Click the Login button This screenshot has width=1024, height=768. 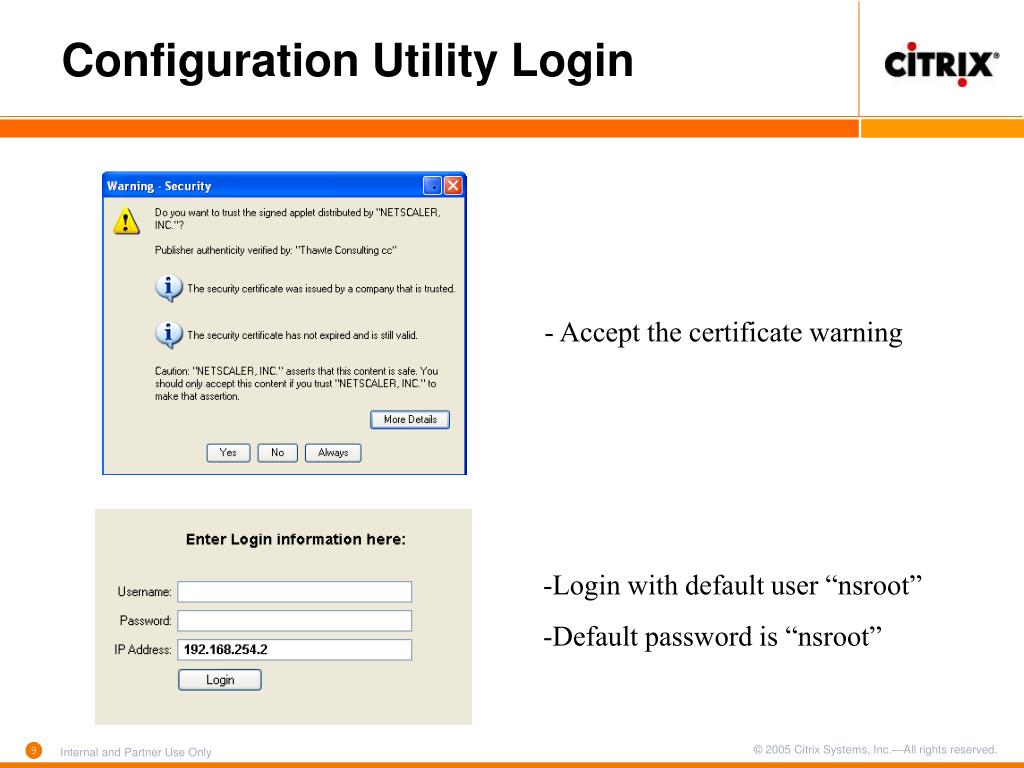tap(219, 679)
